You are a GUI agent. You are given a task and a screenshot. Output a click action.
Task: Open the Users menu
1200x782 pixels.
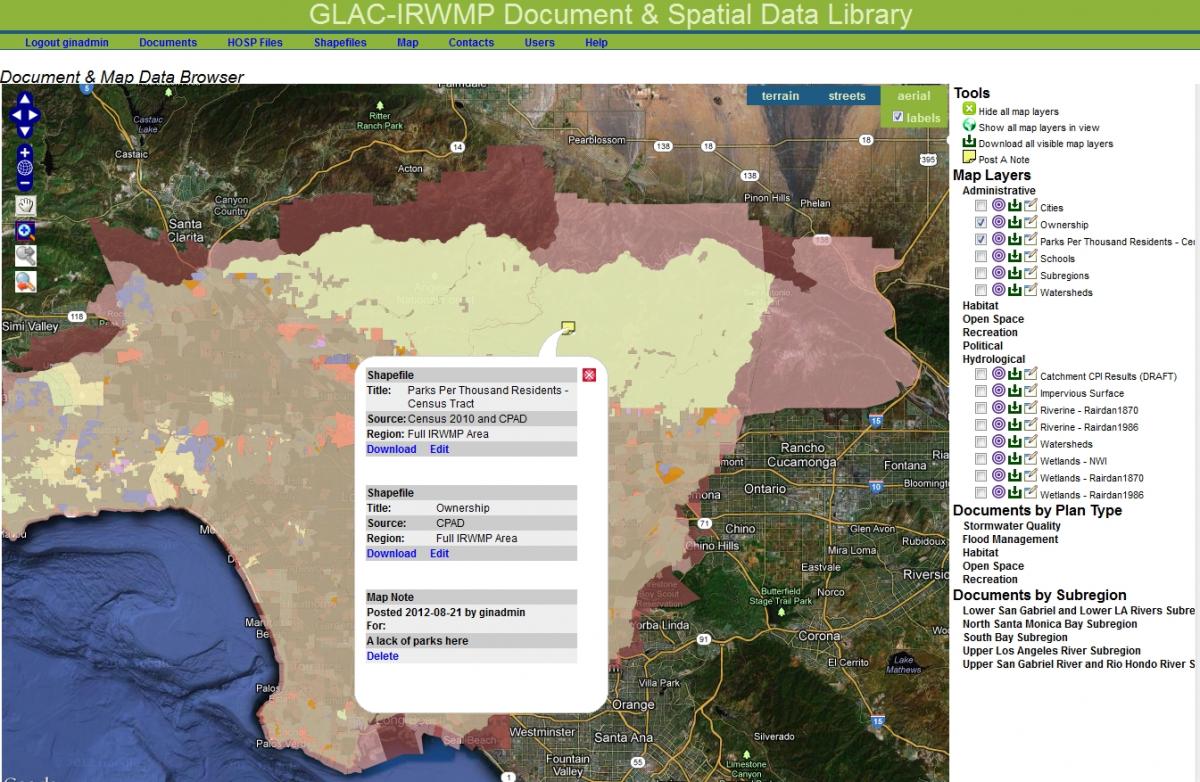(x=539, y=43)
